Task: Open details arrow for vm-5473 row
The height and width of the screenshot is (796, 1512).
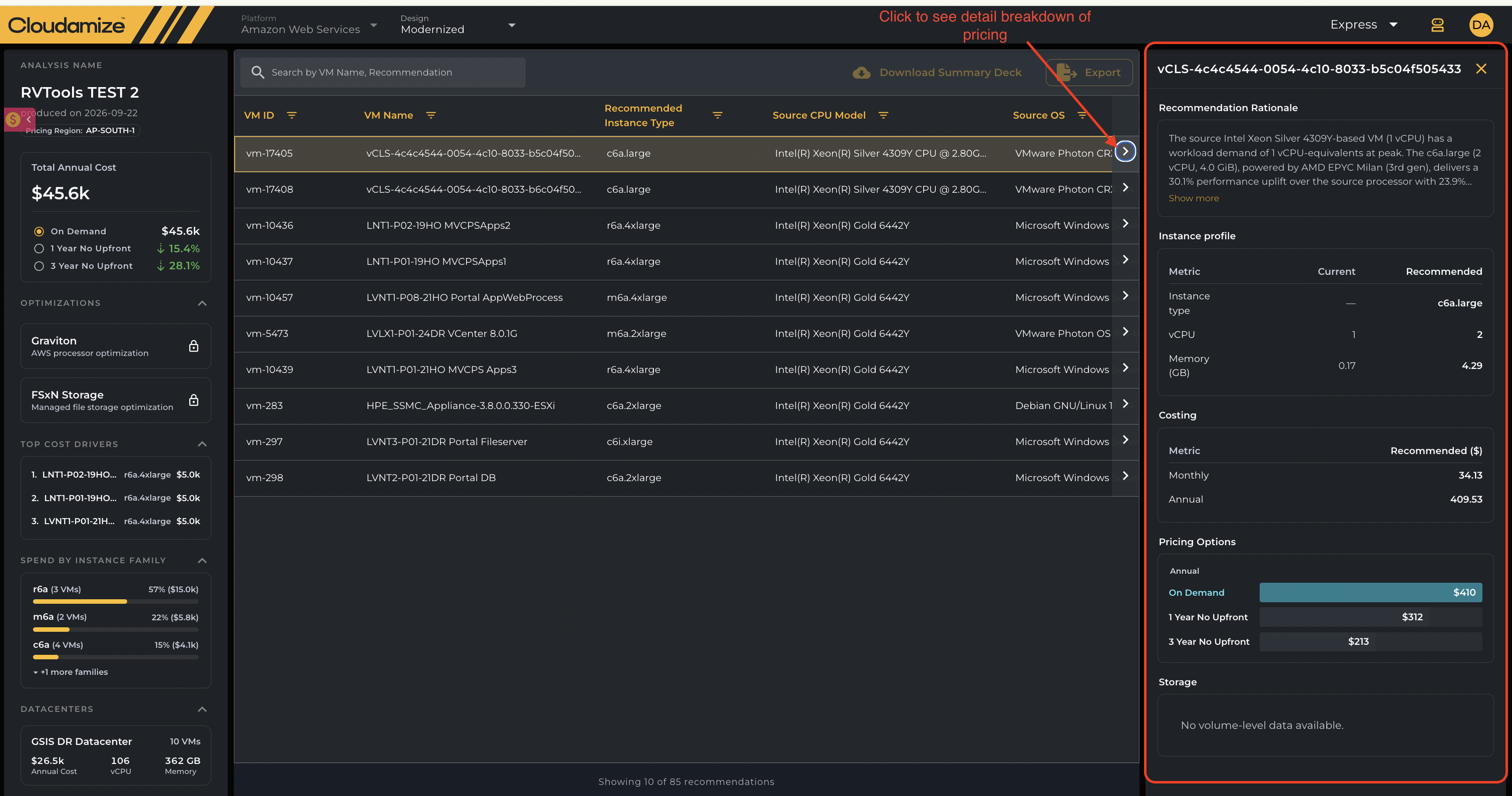Action: tap(1125, 331)
